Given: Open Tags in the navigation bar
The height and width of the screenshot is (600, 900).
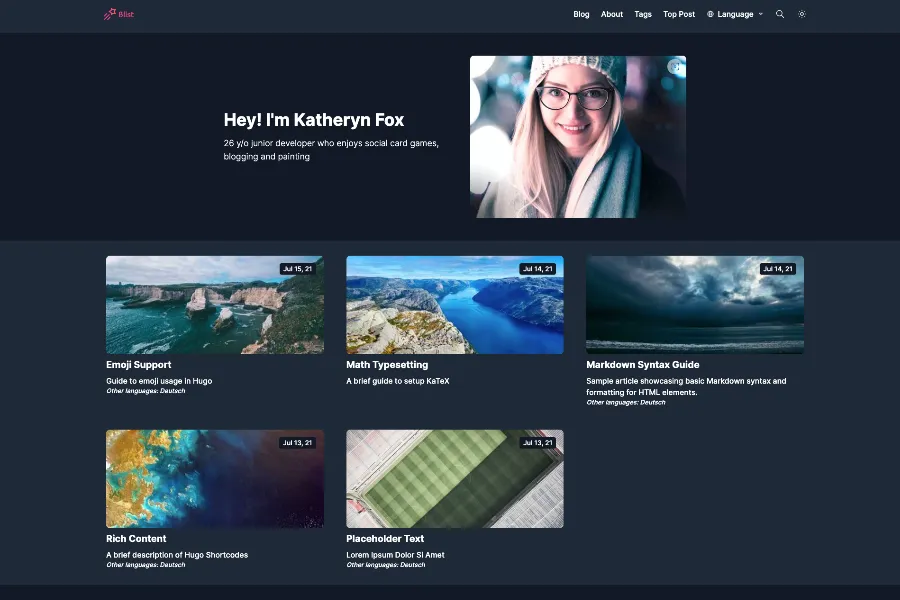Looking at the screenshot, I should pyautogui.click(x=643, y=14).
